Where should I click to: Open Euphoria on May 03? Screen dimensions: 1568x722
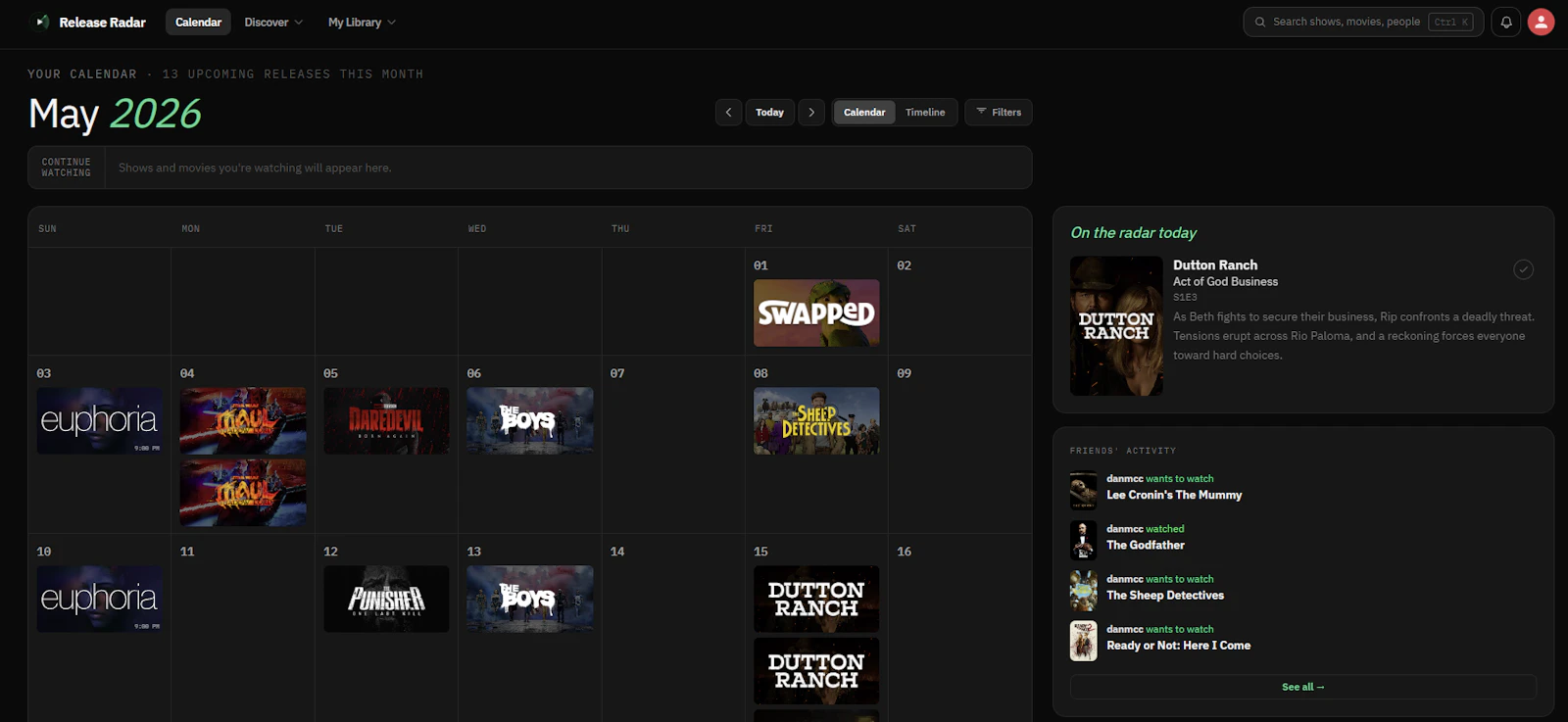click(x=99, y=420)
